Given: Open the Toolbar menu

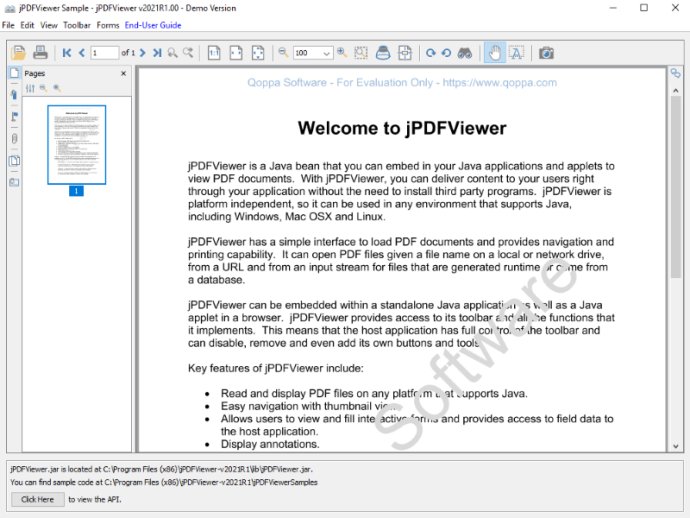Looking at the screenshot, I should click(x=77, y=25).
